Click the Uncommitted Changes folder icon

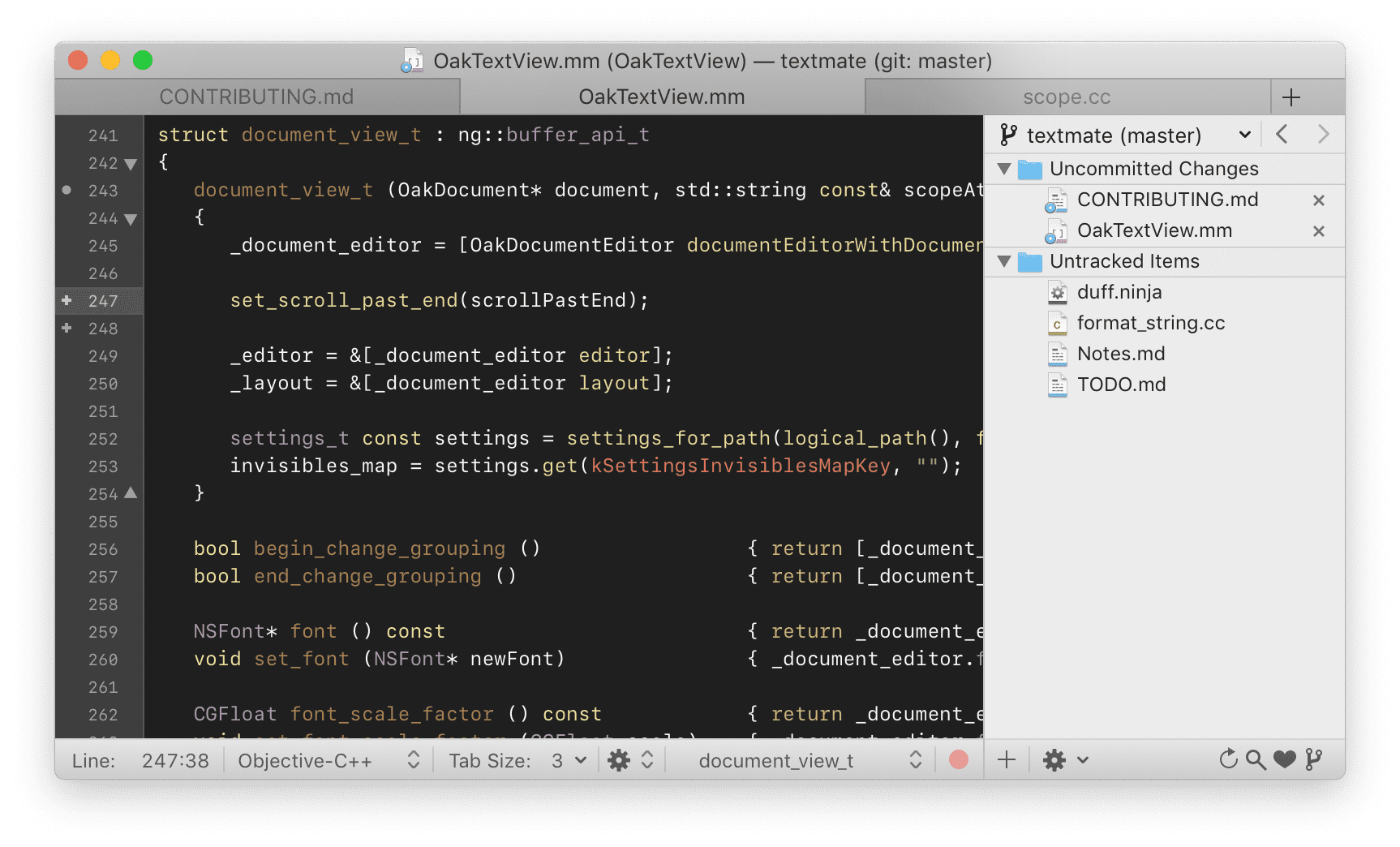(1029, 169)
